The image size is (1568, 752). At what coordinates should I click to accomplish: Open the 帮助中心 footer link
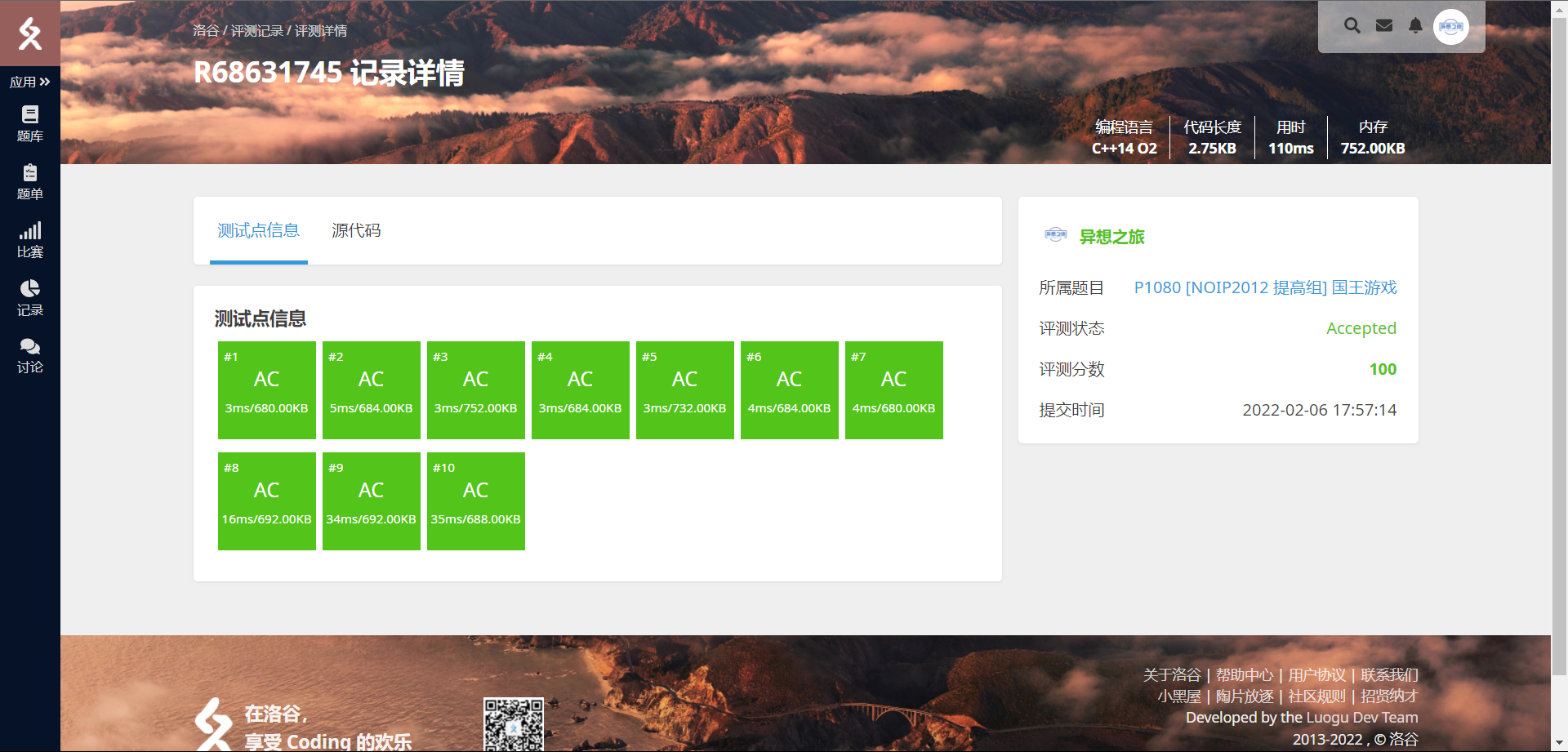tap(1244, 675)
